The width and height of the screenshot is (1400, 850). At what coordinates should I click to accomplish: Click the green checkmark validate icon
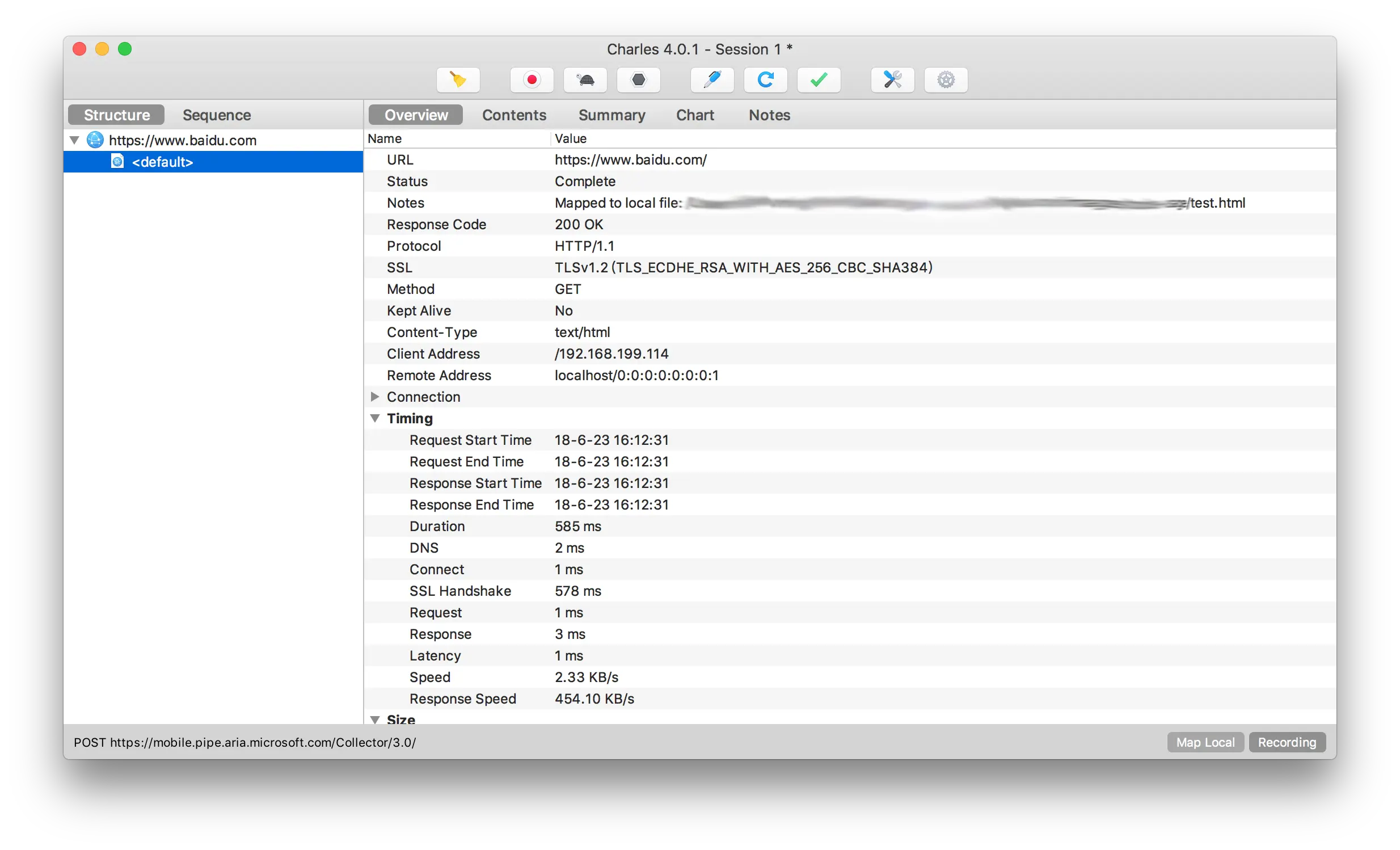[x=819, y=80]
